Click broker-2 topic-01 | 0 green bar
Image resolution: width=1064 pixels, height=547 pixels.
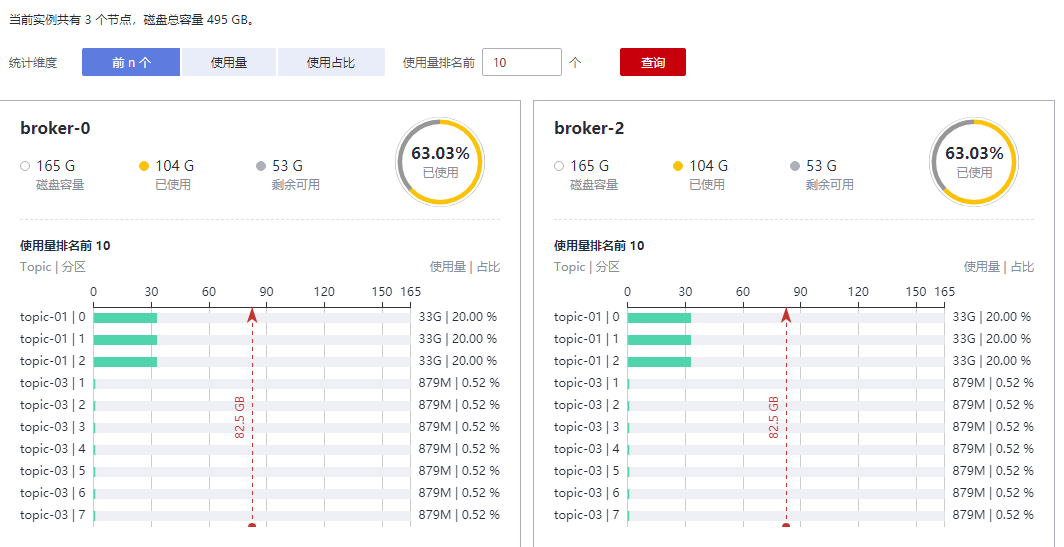coord(660,318)
